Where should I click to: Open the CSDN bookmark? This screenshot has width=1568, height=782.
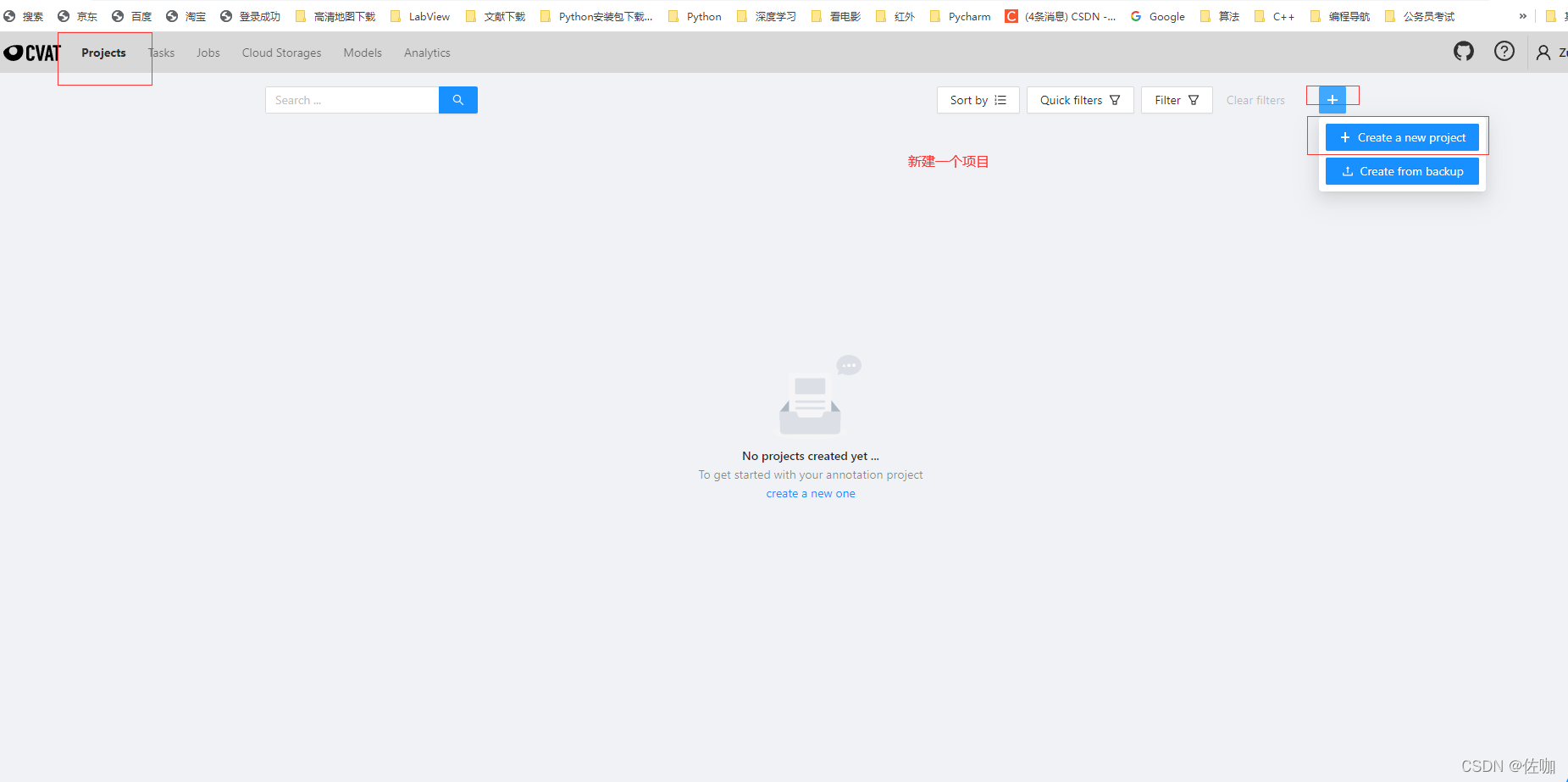[x=1061, y=16]
